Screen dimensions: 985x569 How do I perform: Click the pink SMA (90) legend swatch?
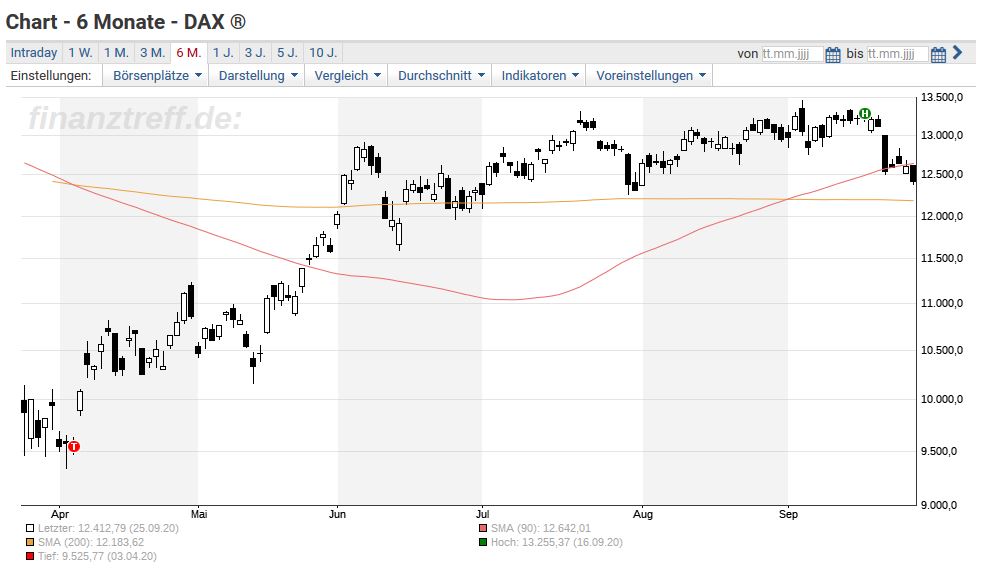[482, 528]
